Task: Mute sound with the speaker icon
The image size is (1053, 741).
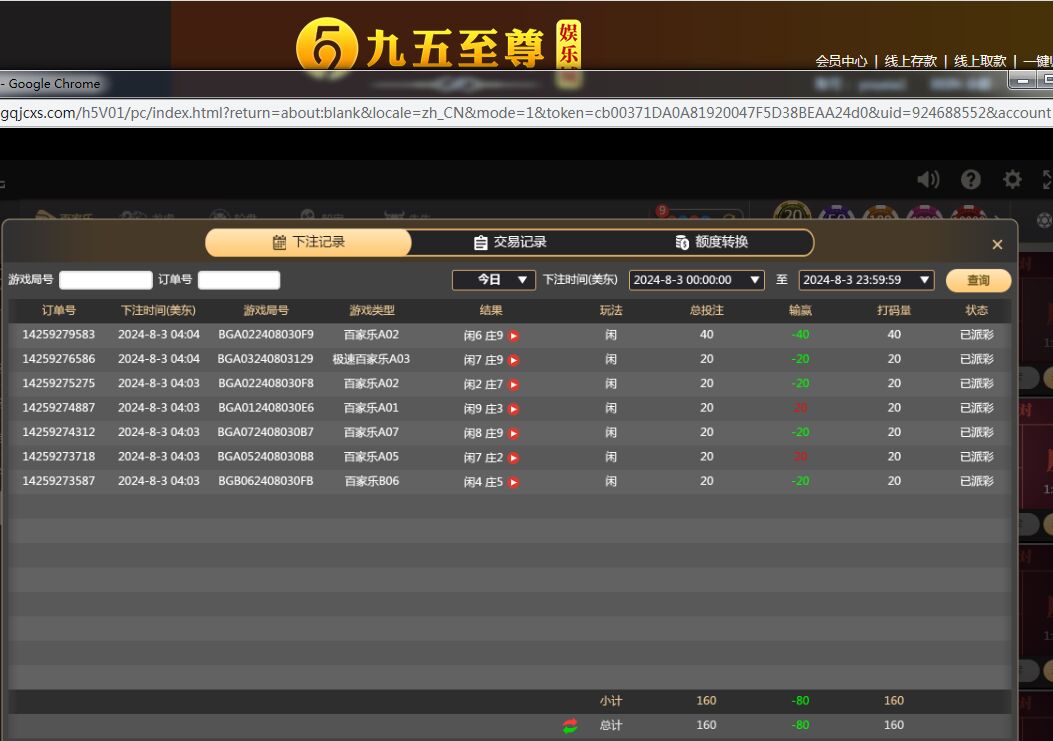Action: [928, 179]
